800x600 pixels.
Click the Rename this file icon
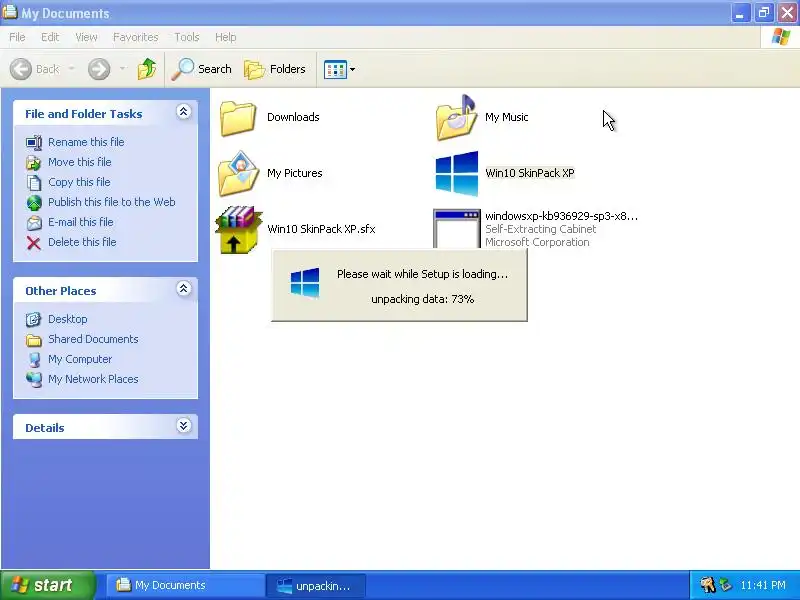click(34, 142)
